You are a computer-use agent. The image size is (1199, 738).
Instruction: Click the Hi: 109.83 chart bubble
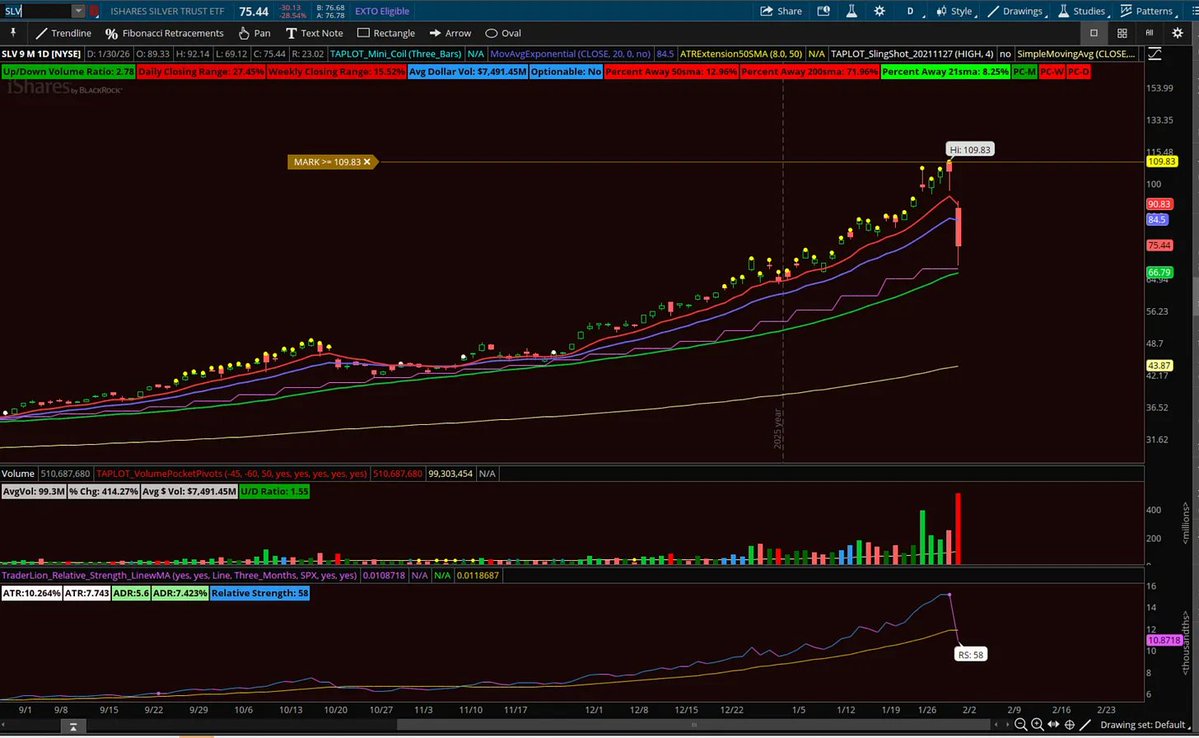(970, 150)
